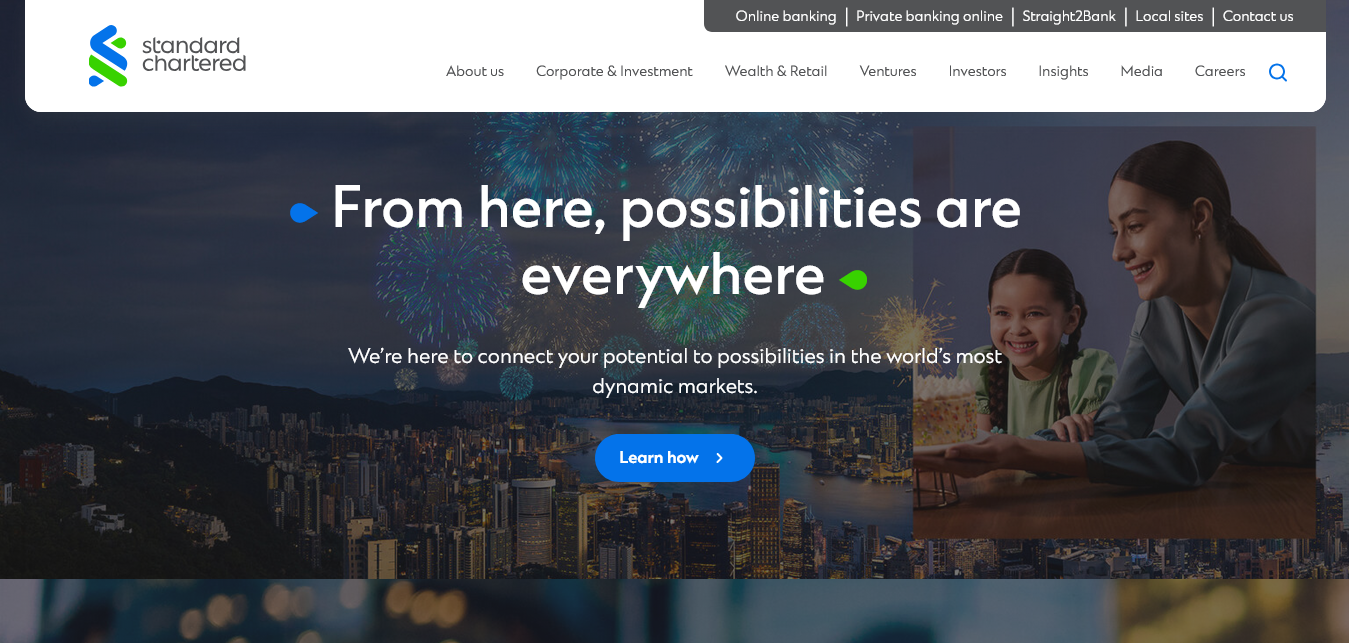Click the Contact us link
Screen dimensions: 1349x643
pyautogui.click(x=1258, y=16)
